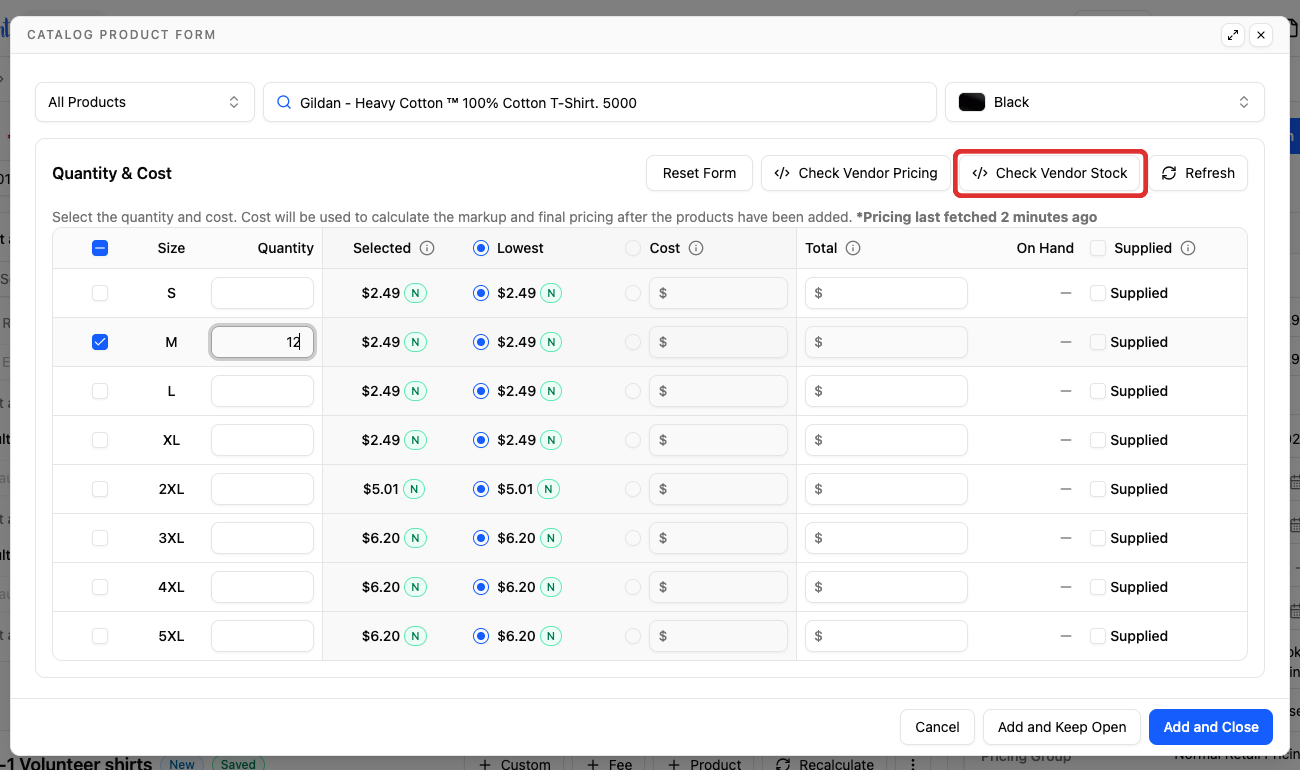Select the Lowest radio in the header
1300x770 pixels.
pos(481,248)
